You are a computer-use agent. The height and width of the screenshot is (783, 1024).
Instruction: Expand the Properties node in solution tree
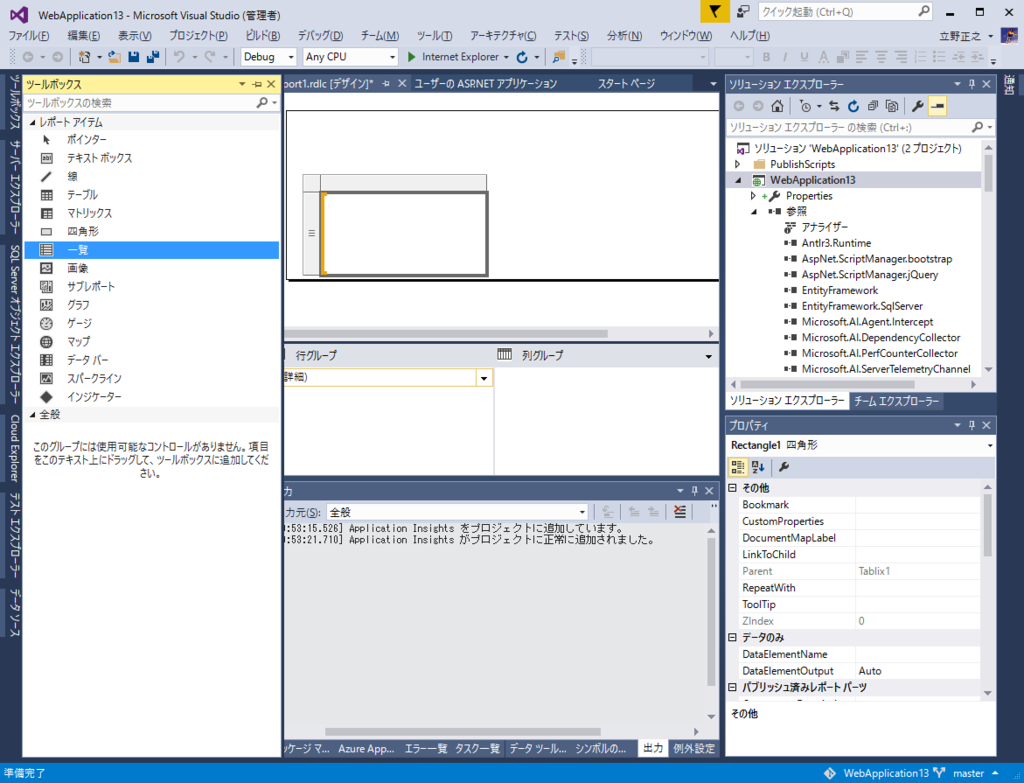point(753,196)
